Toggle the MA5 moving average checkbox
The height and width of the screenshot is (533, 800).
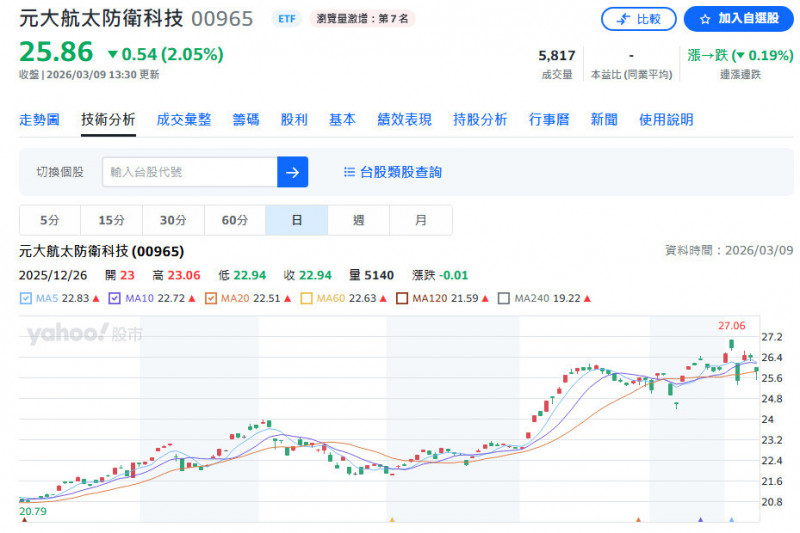pyautogui.click(x=26, y=298)
